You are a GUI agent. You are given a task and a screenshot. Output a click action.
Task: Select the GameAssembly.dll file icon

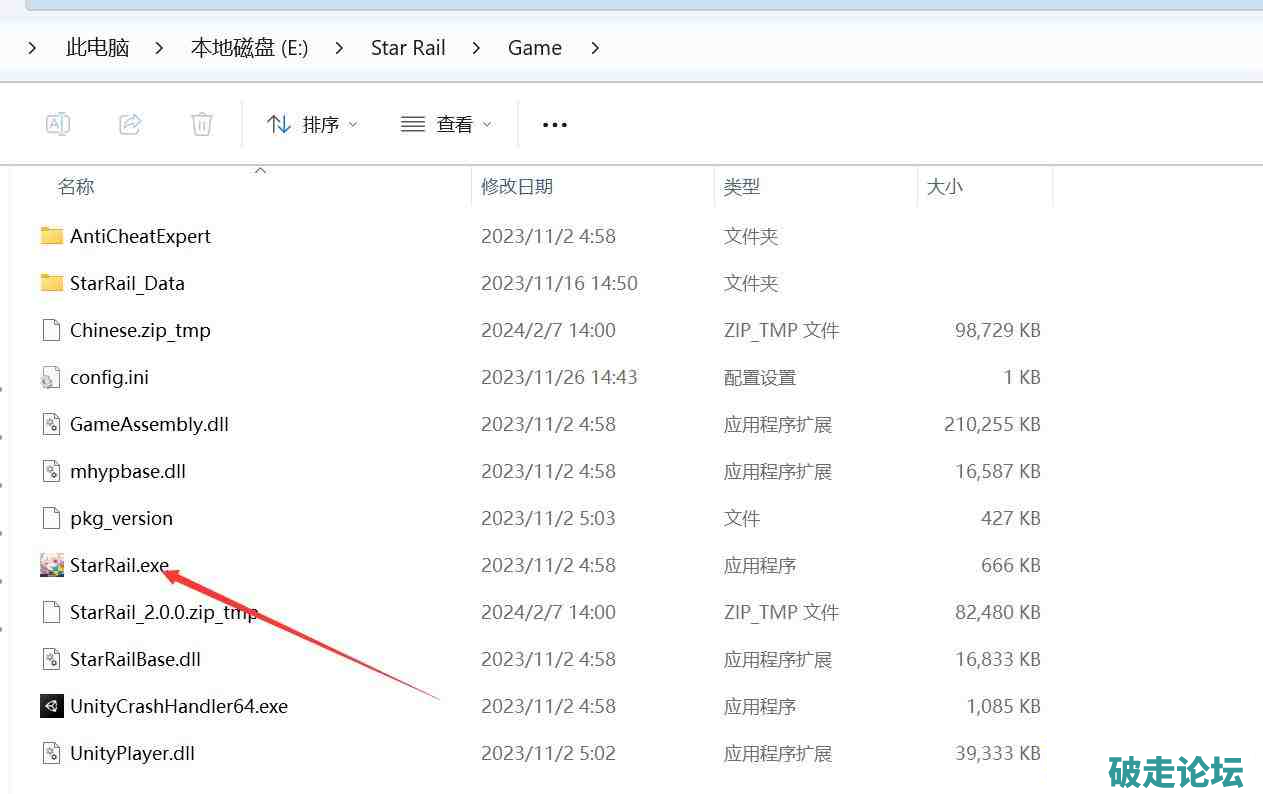point(52,424)
